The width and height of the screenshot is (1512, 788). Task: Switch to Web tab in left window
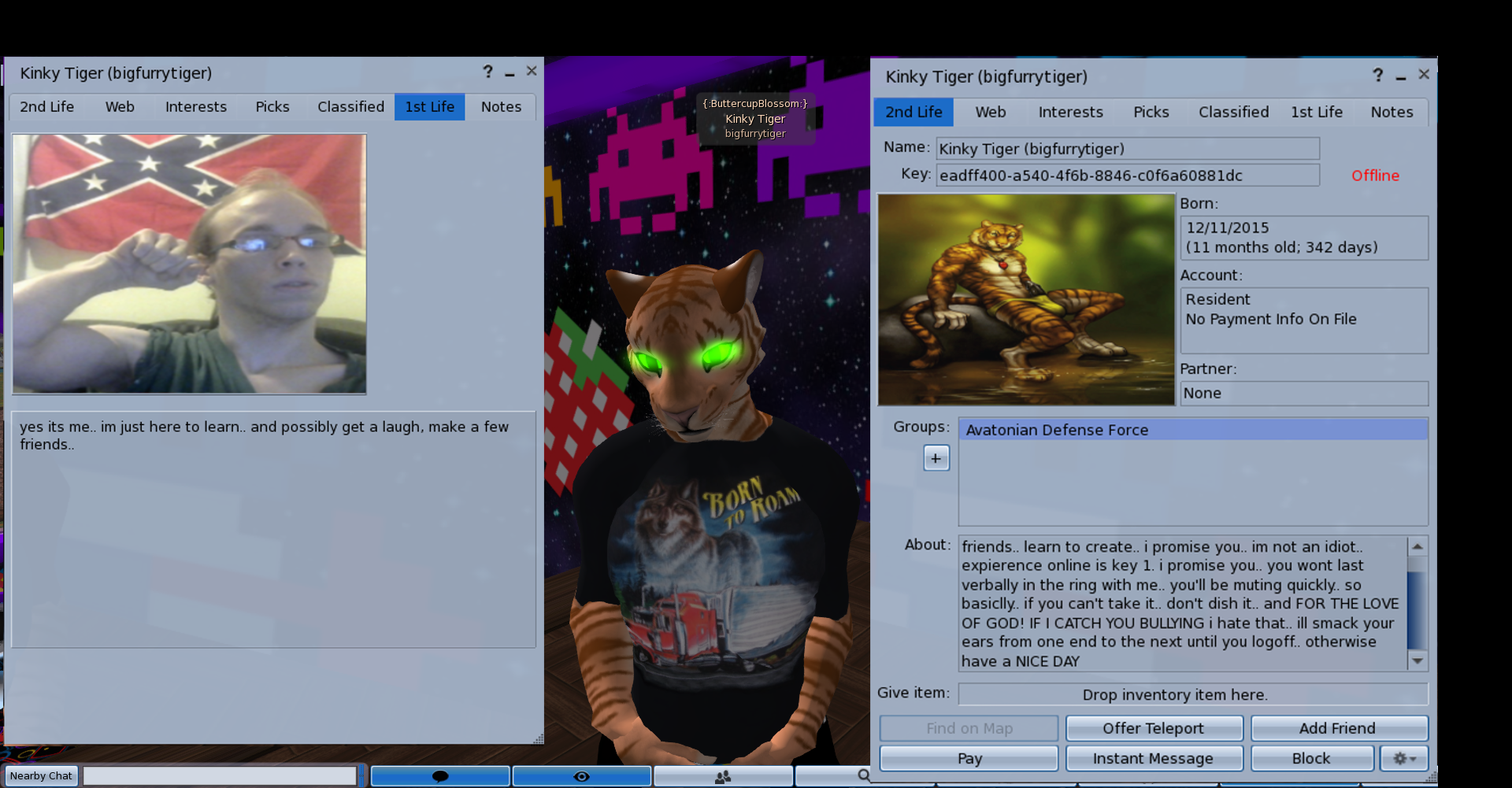coord(120,106)
